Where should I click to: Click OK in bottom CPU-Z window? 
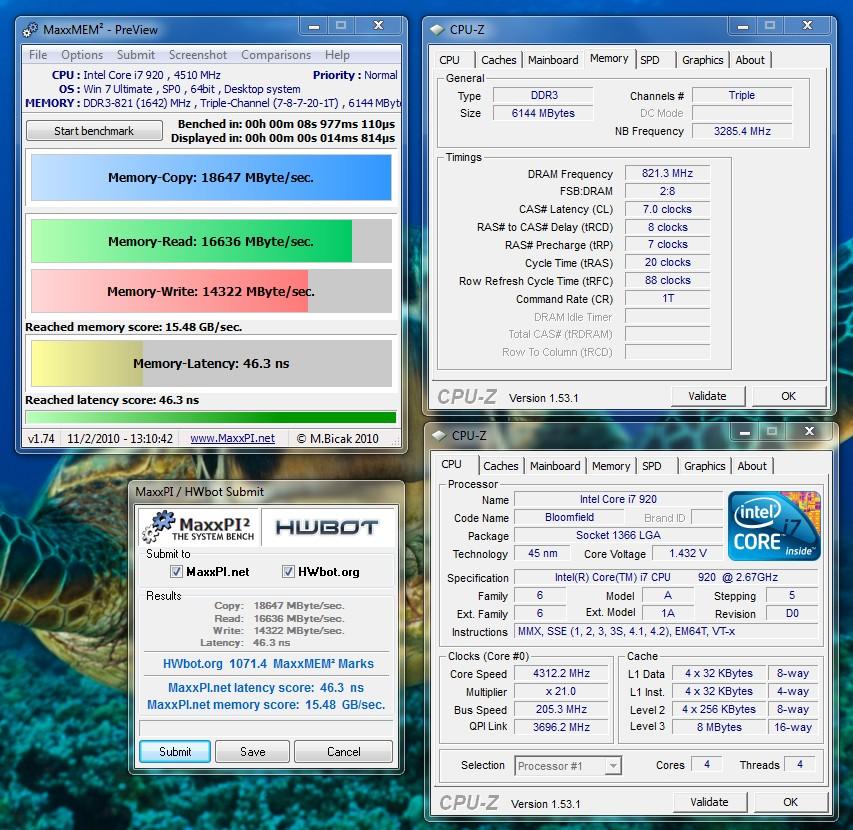coord(791,802)
